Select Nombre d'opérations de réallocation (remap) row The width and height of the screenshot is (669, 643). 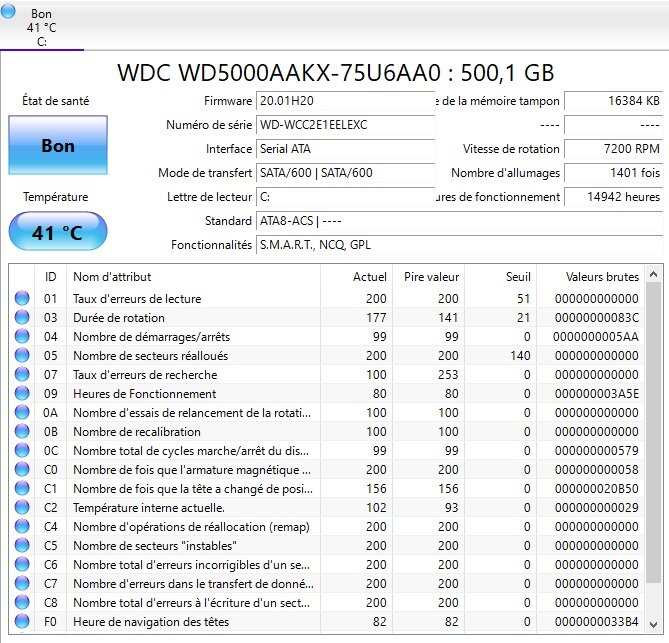(191, 527)
